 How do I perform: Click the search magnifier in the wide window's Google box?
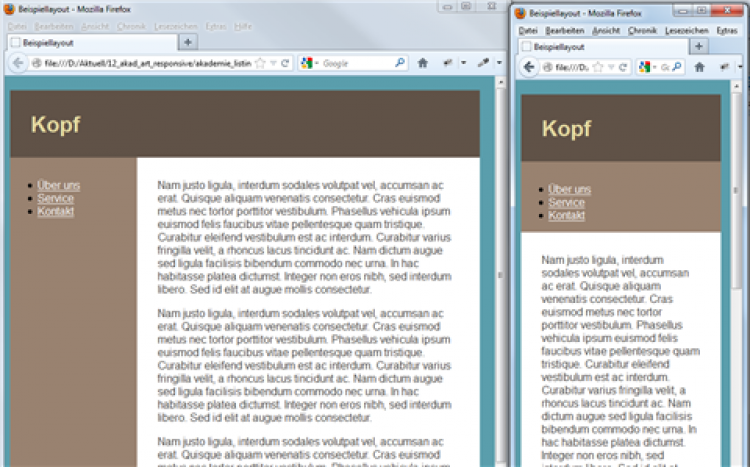400,63
